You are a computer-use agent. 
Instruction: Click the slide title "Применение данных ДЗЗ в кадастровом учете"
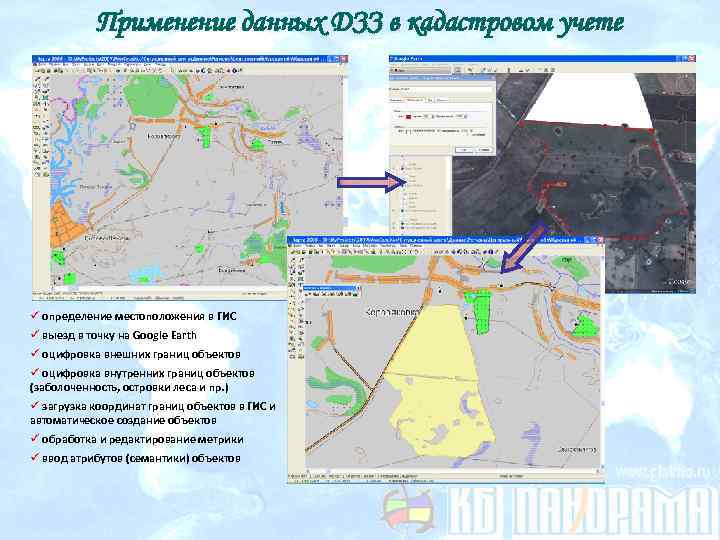click(360, 23)
